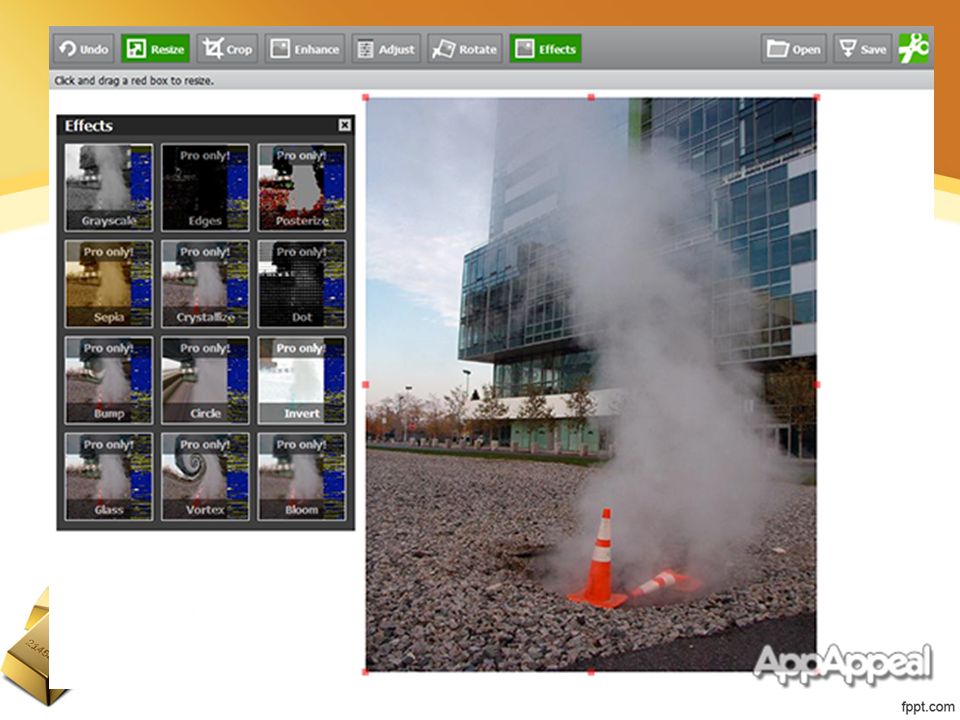Apply the Grayscale effect

coord(109,187)
